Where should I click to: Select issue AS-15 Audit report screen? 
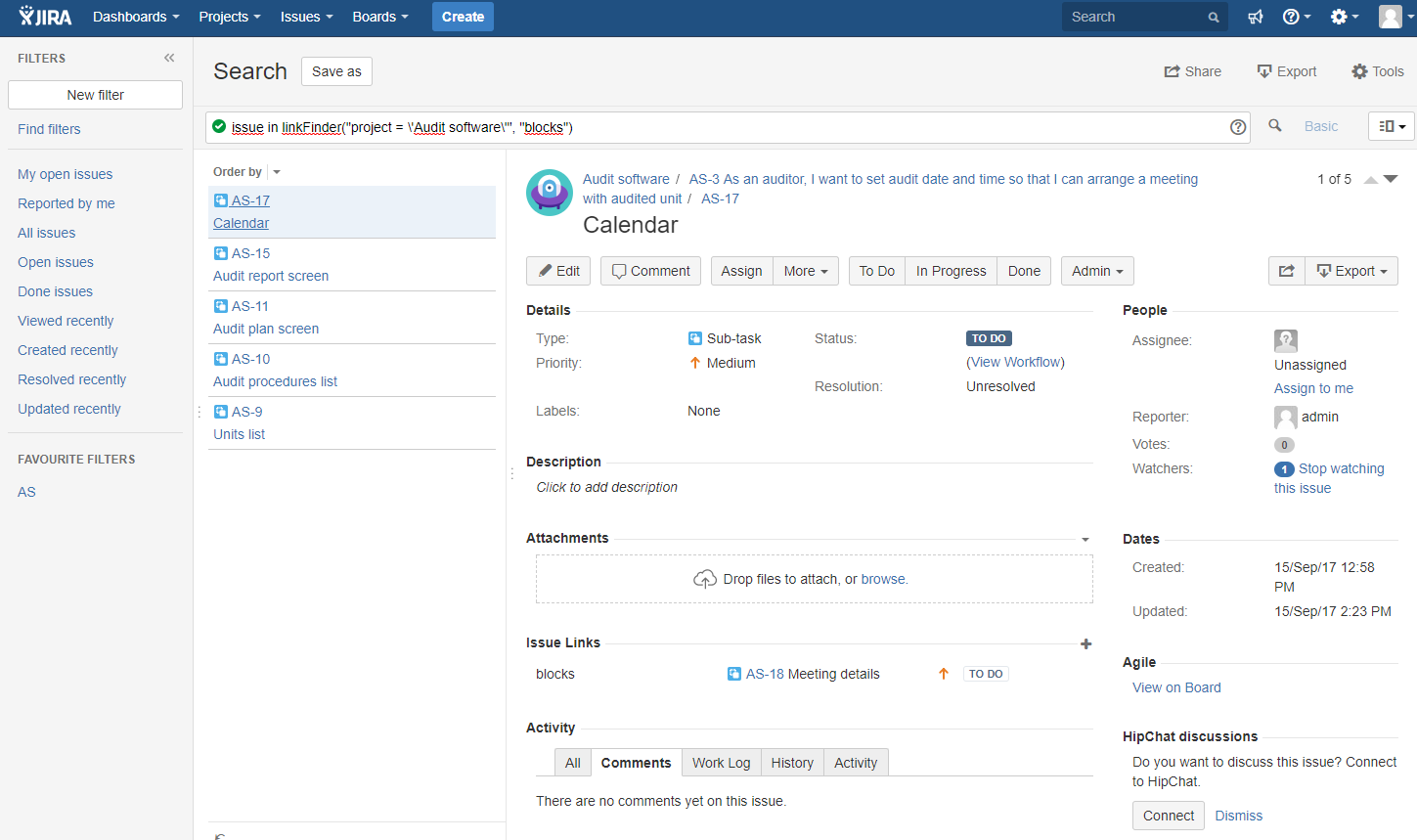[352, 265]
